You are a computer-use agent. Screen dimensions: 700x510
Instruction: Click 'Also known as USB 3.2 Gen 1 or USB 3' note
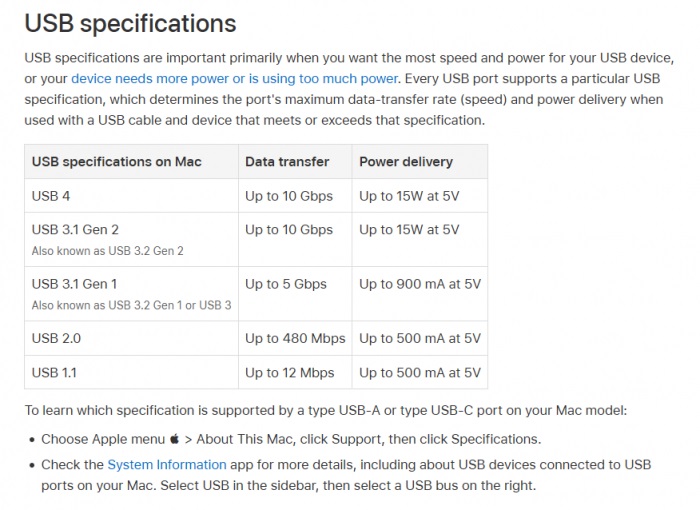[x=131, y=305]
